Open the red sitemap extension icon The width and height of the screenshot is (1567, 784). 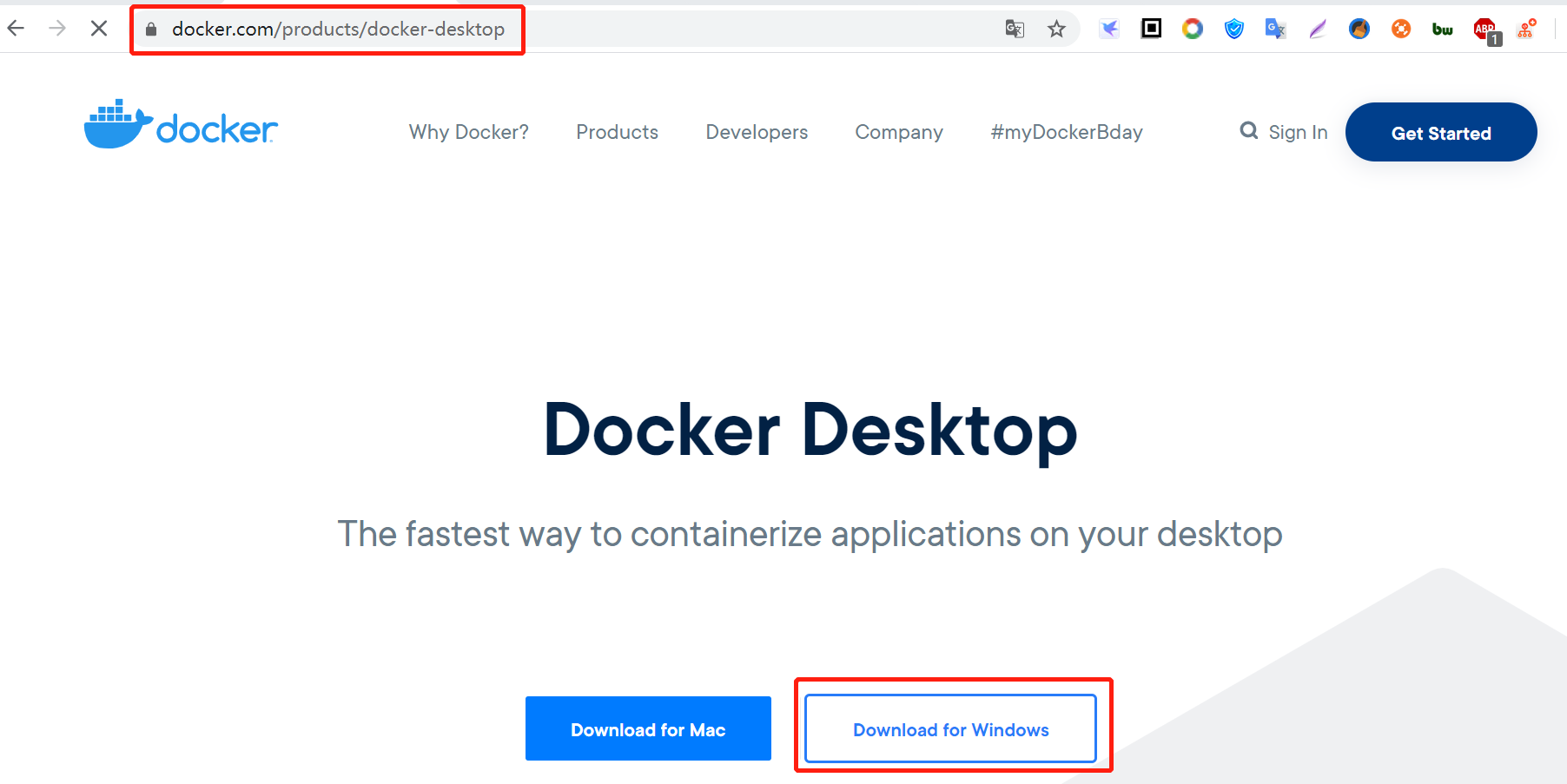click(x=1526, y=29)
